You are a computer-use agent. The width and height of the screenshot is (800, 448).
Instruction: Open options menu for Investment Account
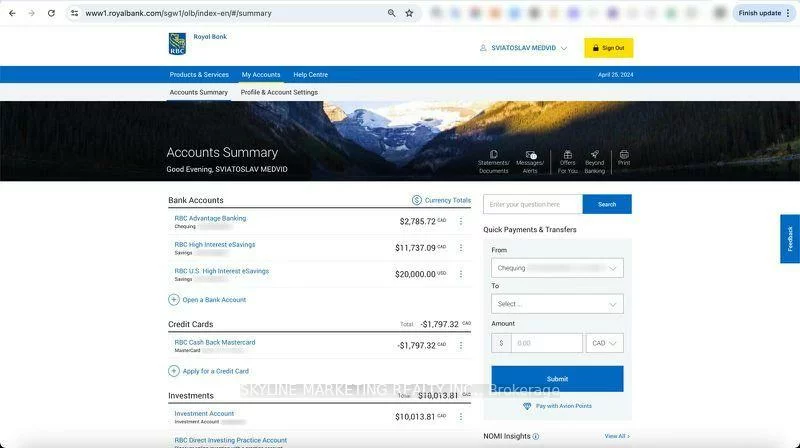point(461,417)
